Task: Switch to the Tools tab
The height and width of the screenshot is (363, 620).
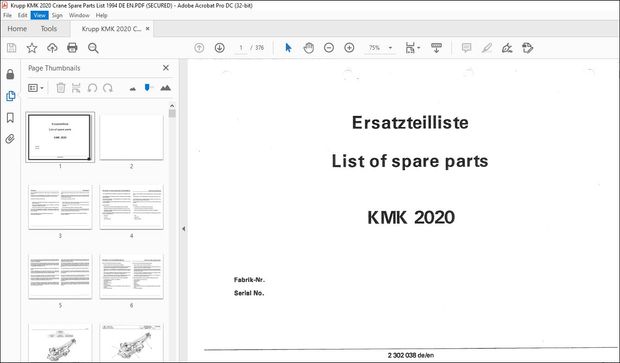Action: [49, 29]
